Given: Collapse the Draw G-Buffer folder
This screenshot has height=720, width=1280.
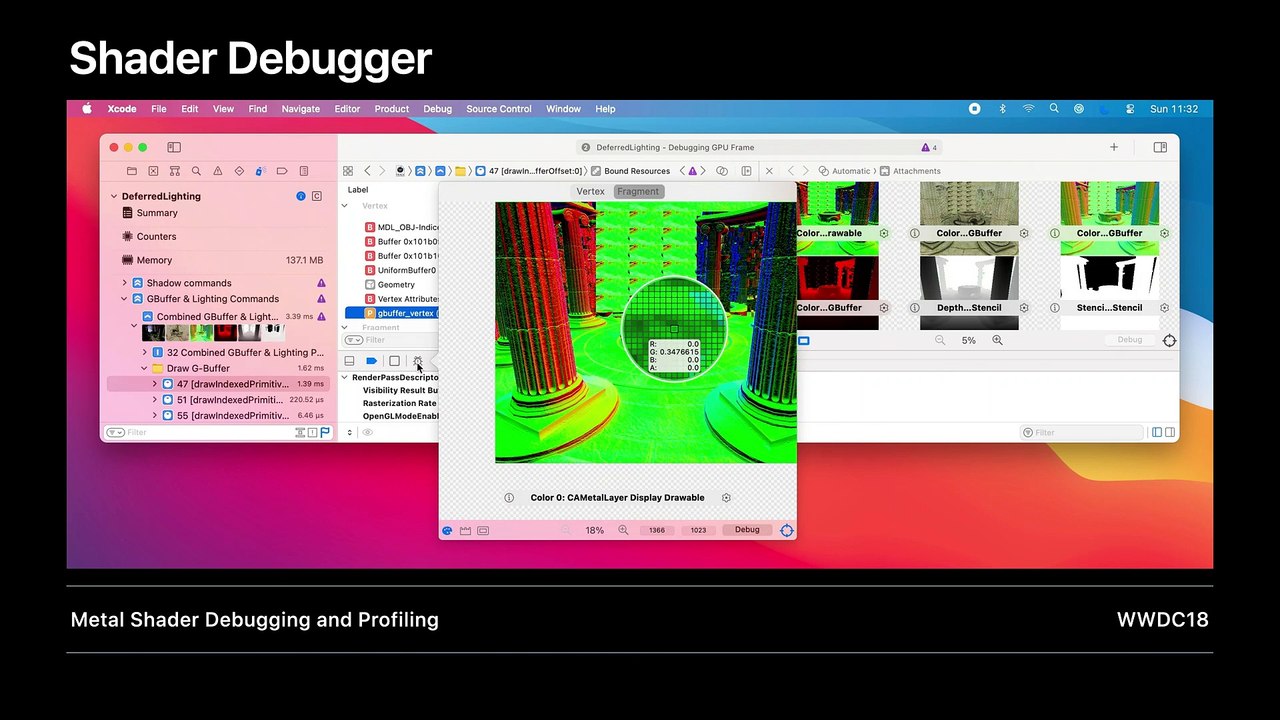Looking at the screenshot, I should tap(144, 369).
